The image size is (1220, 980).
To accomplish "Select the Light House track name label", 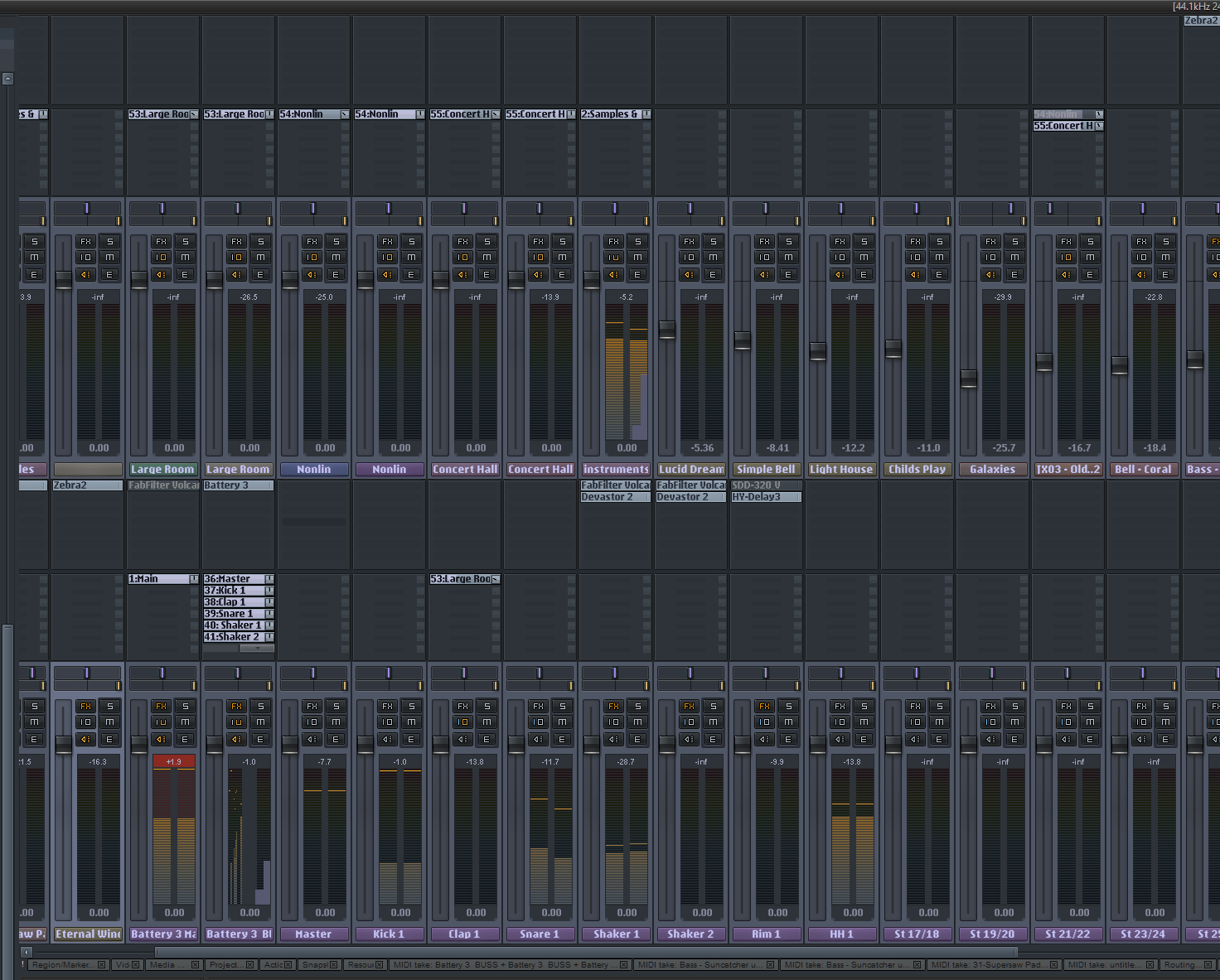I will click(x=841, y=469).
